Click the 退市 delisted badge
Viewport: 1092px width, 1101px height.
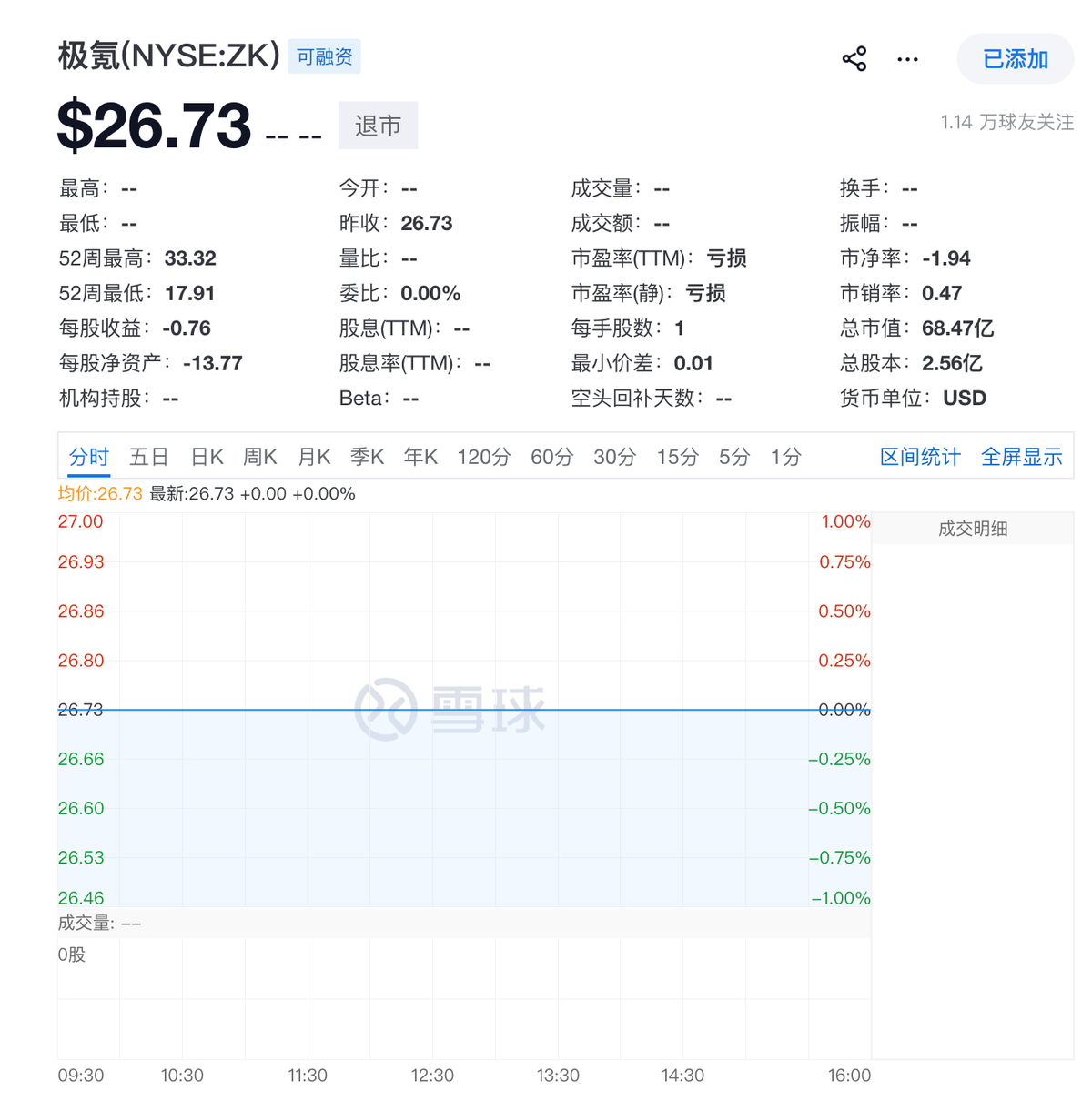378,126
